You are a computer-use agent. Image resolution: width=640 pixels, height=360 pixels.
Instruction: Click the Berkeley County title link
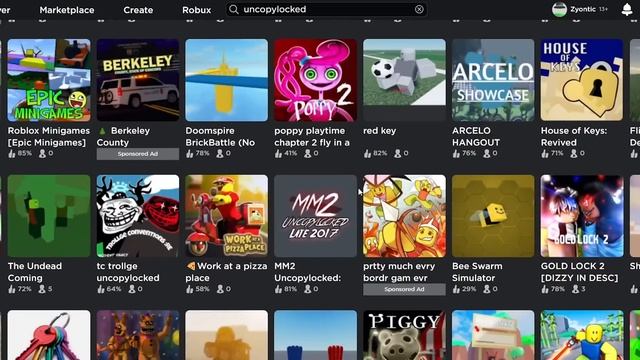pyautogui.click(x=123, y=136)
